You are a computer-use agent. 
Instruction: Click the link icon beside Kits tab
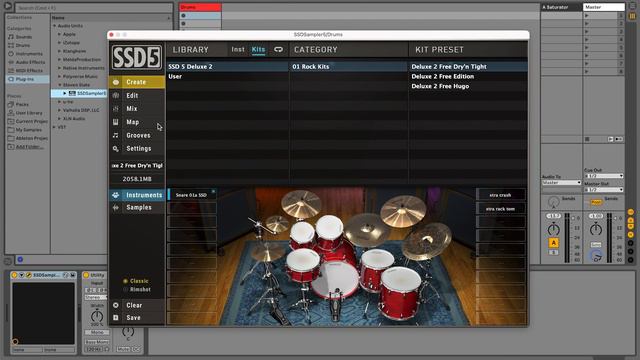(x=278, y=49)
